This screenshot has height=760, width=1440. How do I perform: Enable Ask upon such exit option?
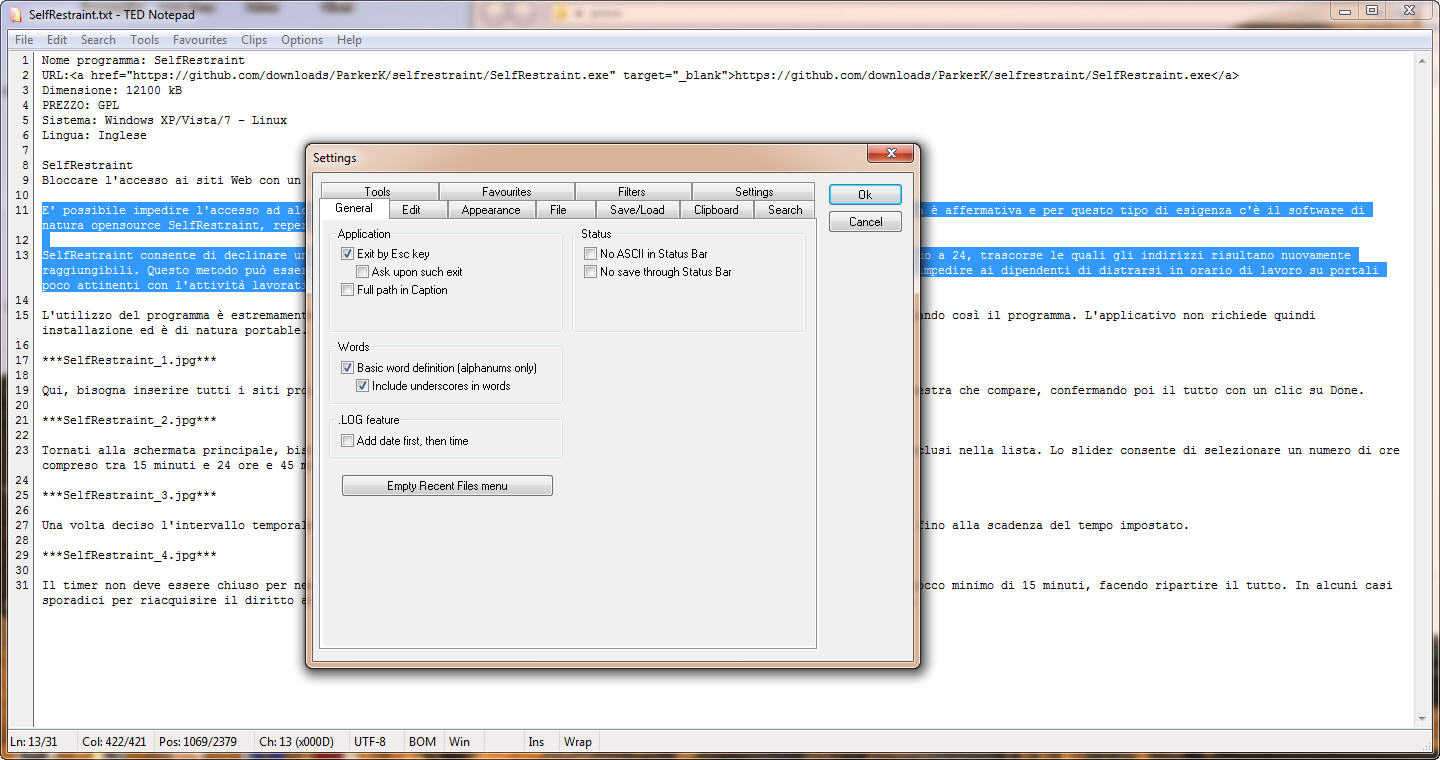tap(363, 272)
